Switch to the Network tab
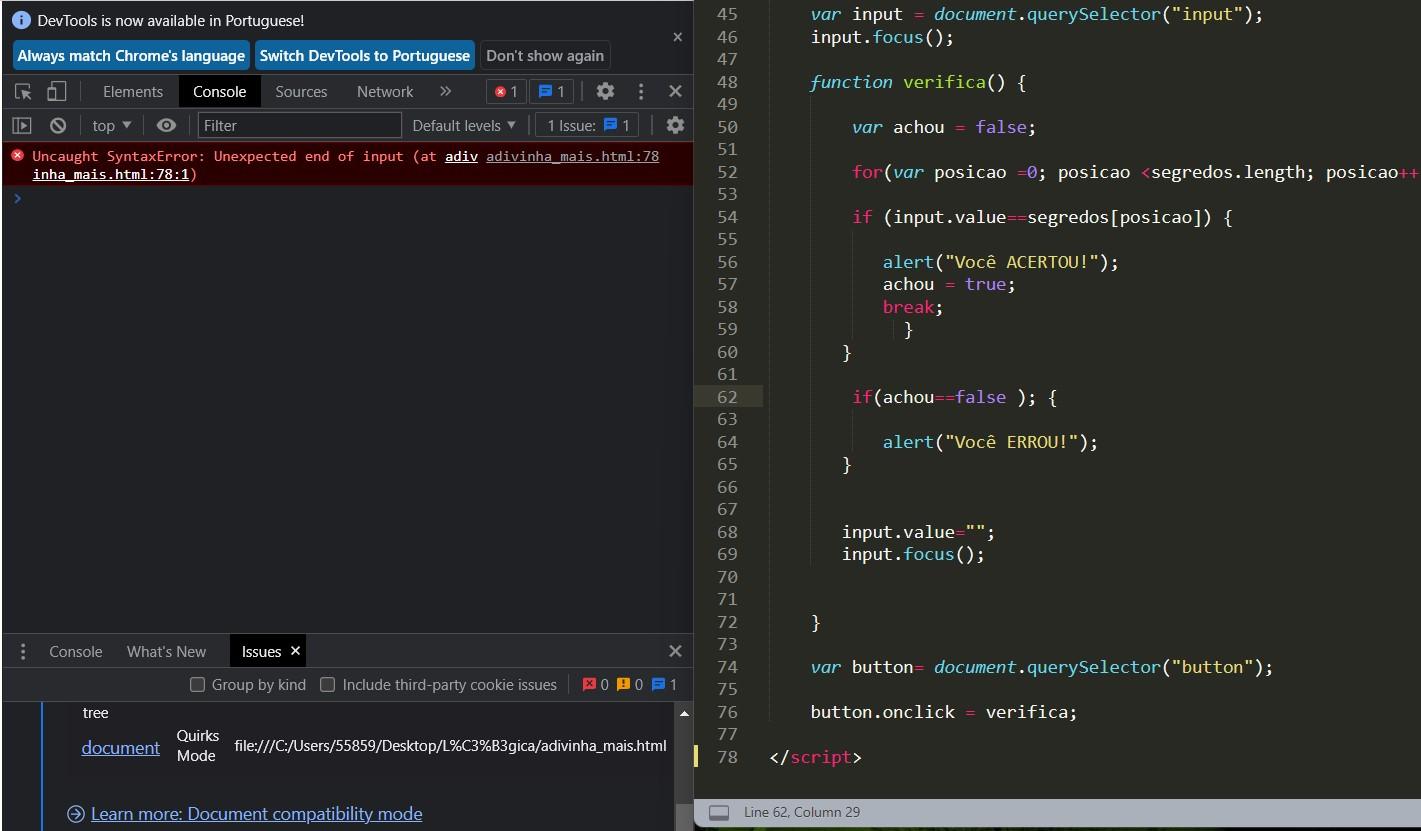Screen dimensions: 1421x831 (385, 91)
